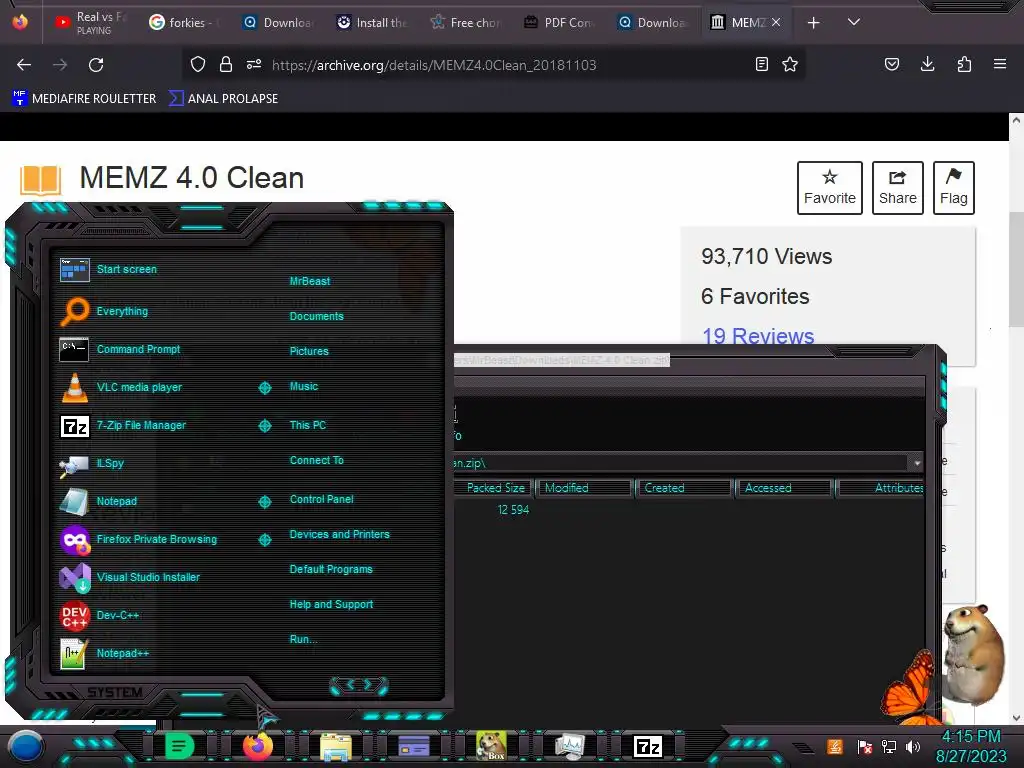Open the MrBeast user folder
Viewport: 1024px width, 768px height.
[310, 281]
